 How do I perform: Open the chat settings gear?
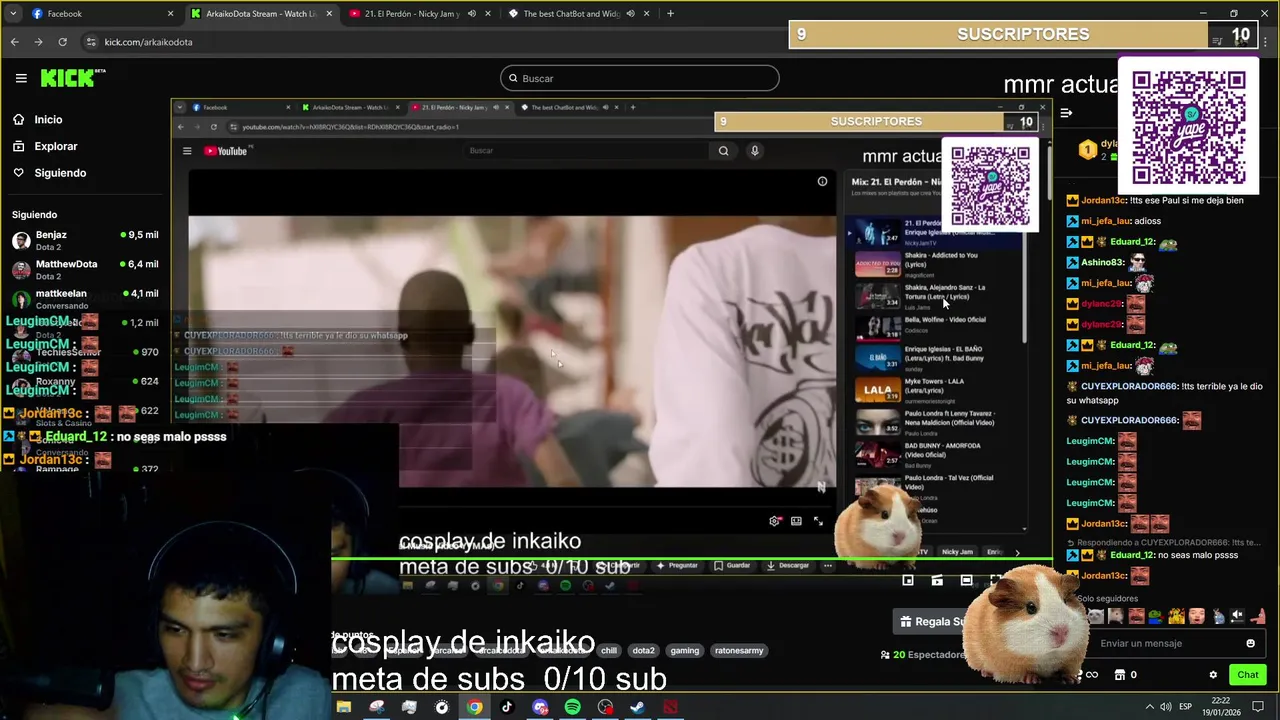[1213, 675]
